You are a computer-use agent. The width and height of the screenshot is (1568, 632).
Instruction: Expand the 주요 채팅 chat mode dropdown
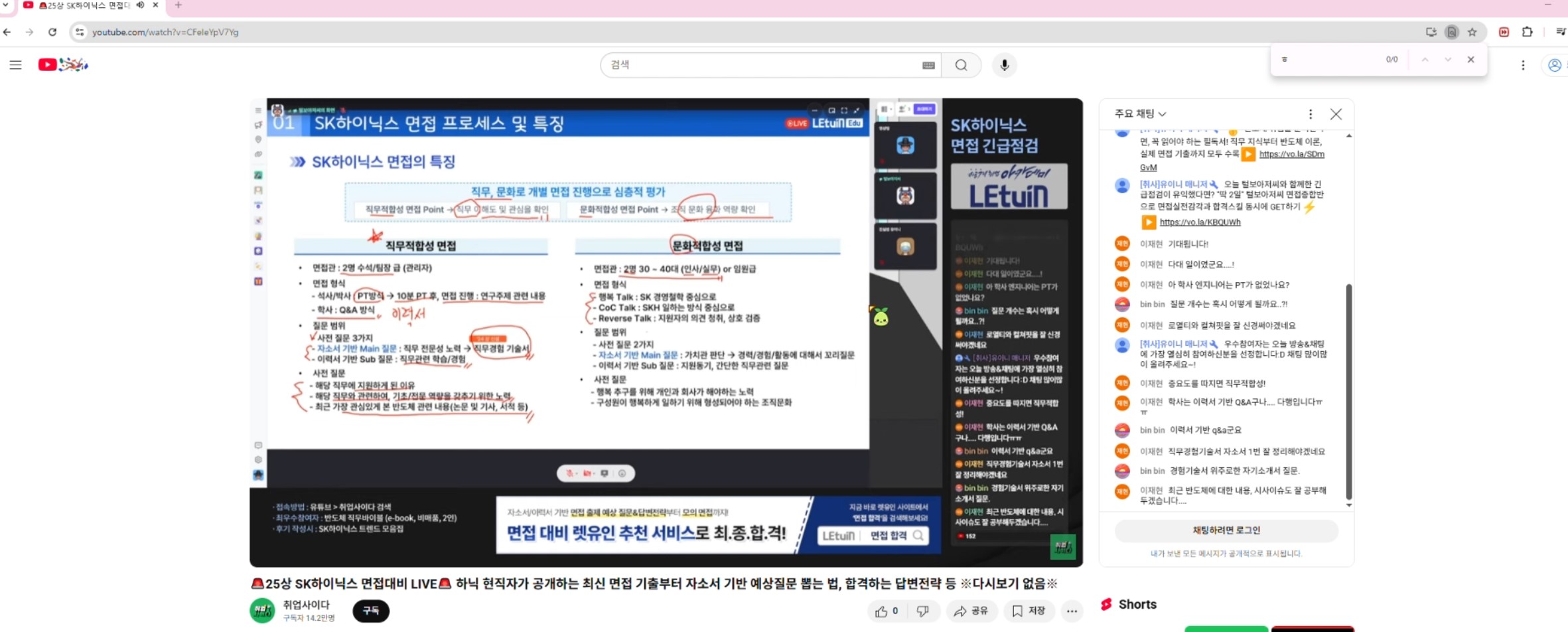[x=1140, y=114]
